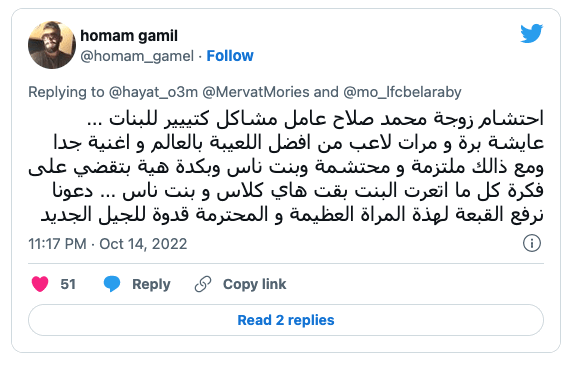Image resolution: width=582 pixels, height=376 pixels.
Task: Click the Reply text label
Action: click(x=151, y=284)
